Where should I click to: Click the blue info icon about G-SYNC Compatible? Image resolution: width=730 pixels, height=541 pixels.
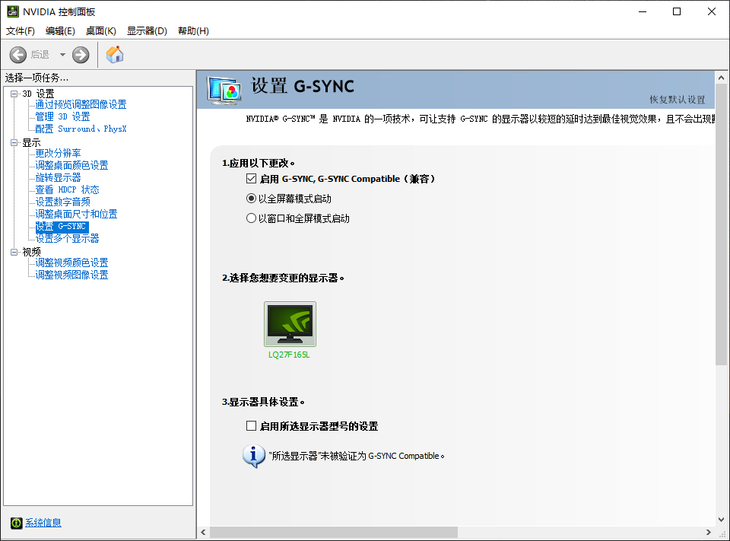pos(254,456)
